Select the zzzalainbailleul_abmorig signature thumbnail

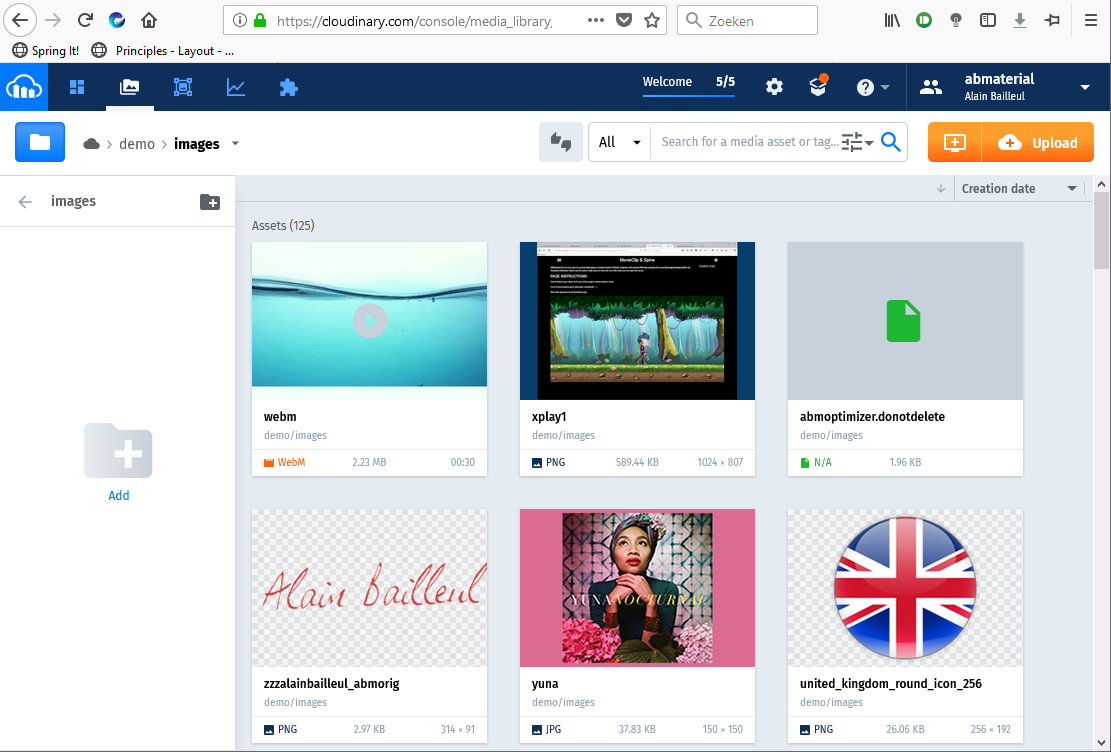369,588
